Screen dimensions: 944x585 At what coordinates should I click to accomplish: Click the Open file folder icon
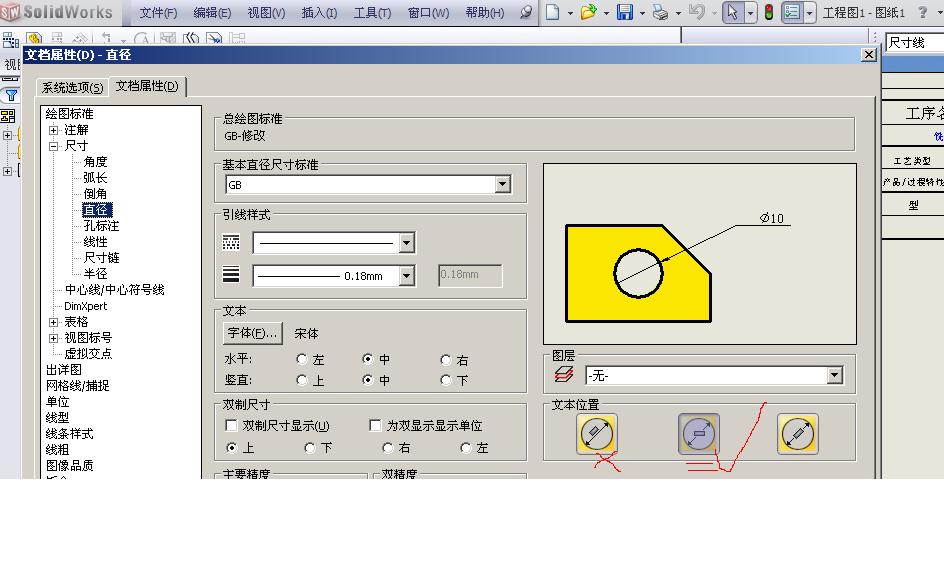(x=588, y=11)
